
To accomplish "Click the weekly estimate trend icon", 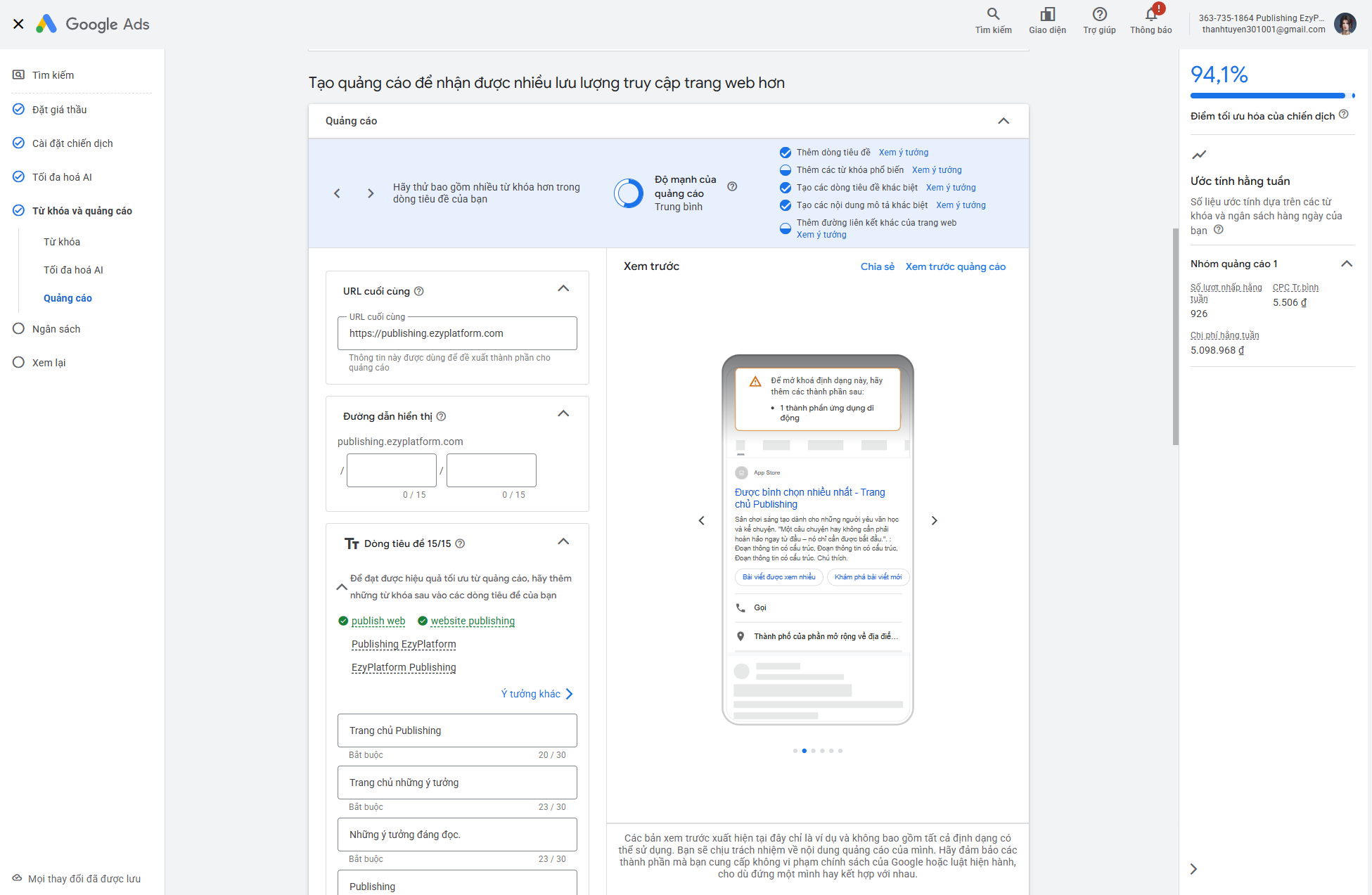I will 1199,155.
